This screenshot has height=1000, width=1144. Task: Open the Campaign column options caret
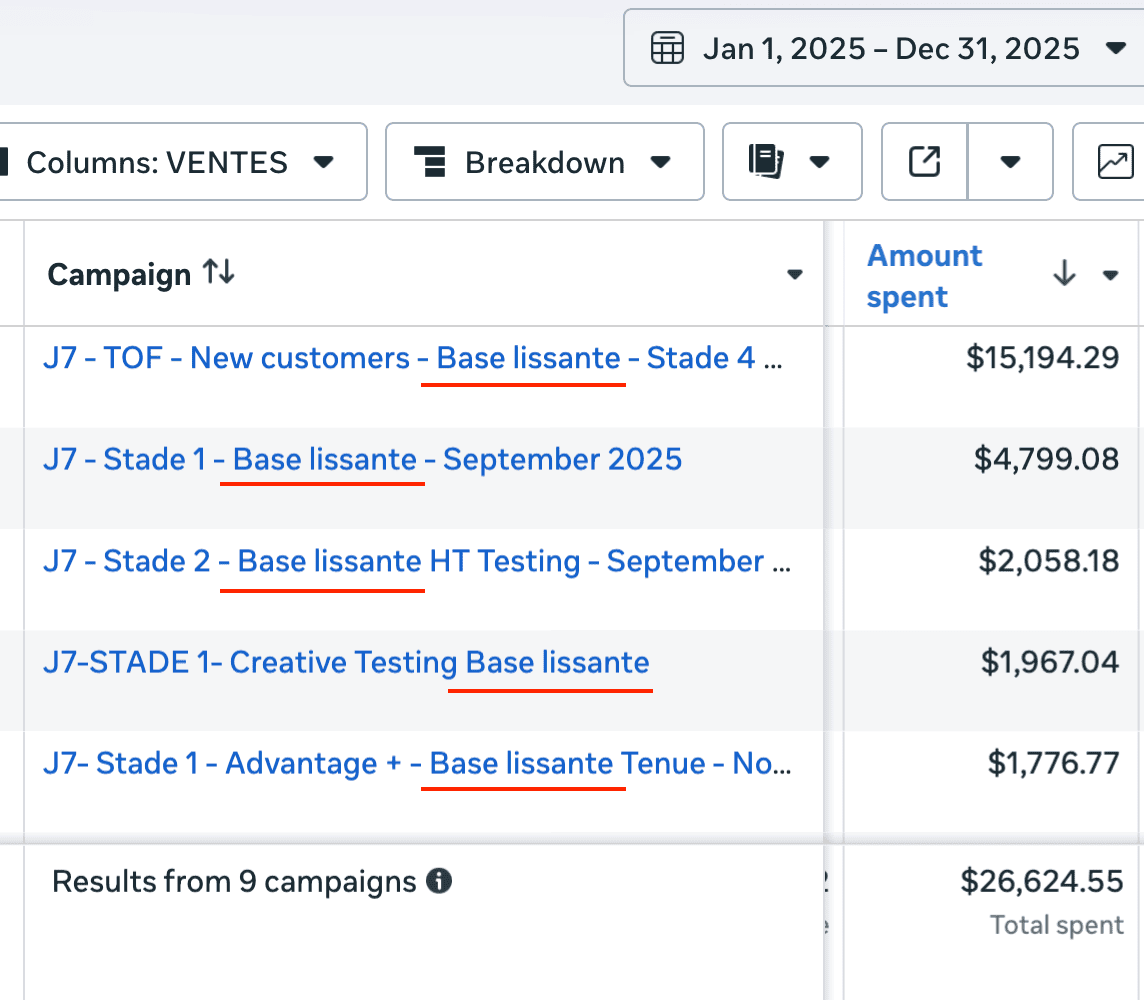[x=795, y=275]
